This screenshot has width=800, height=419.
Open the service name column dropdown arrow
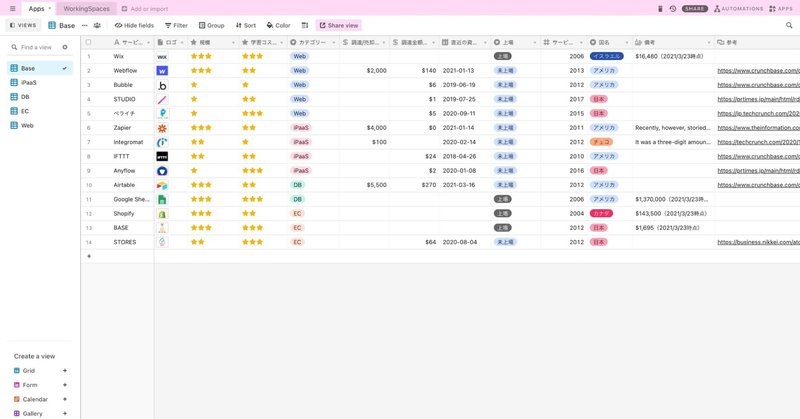[x=148, y=42]
